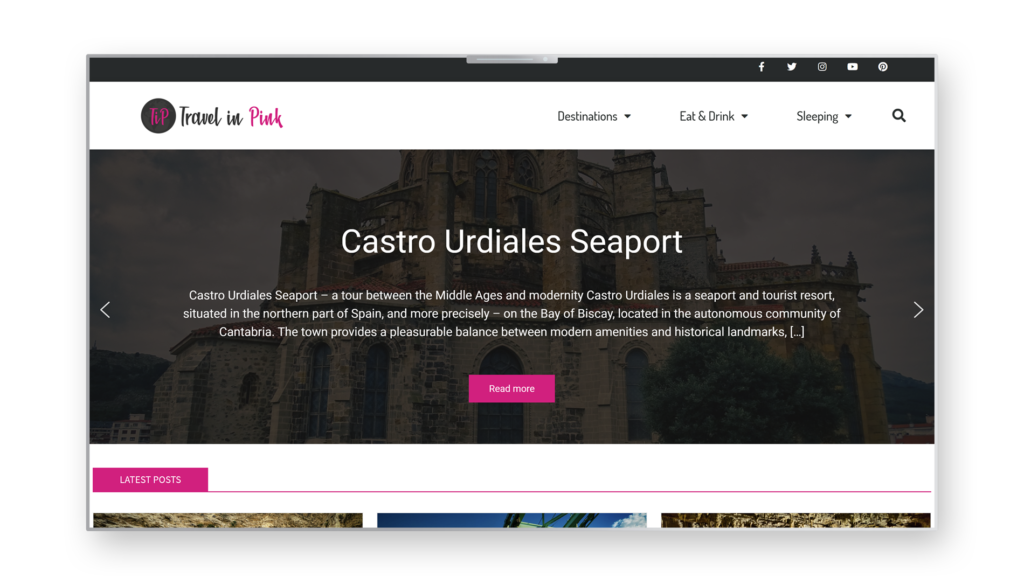Click the Read more button

pos(511,388)
